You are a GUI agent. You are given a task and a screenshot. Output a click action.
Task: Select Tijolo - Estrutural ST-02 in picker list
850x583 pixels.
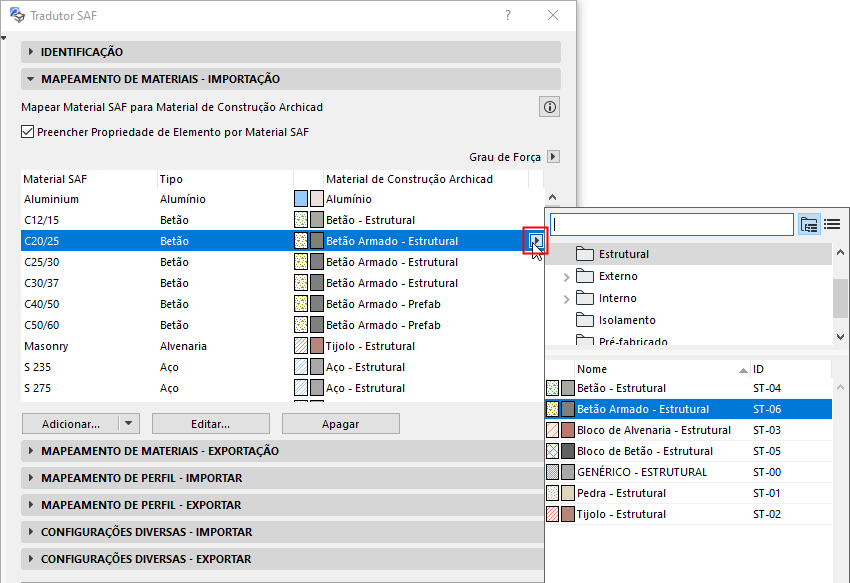tap(688, 514)
